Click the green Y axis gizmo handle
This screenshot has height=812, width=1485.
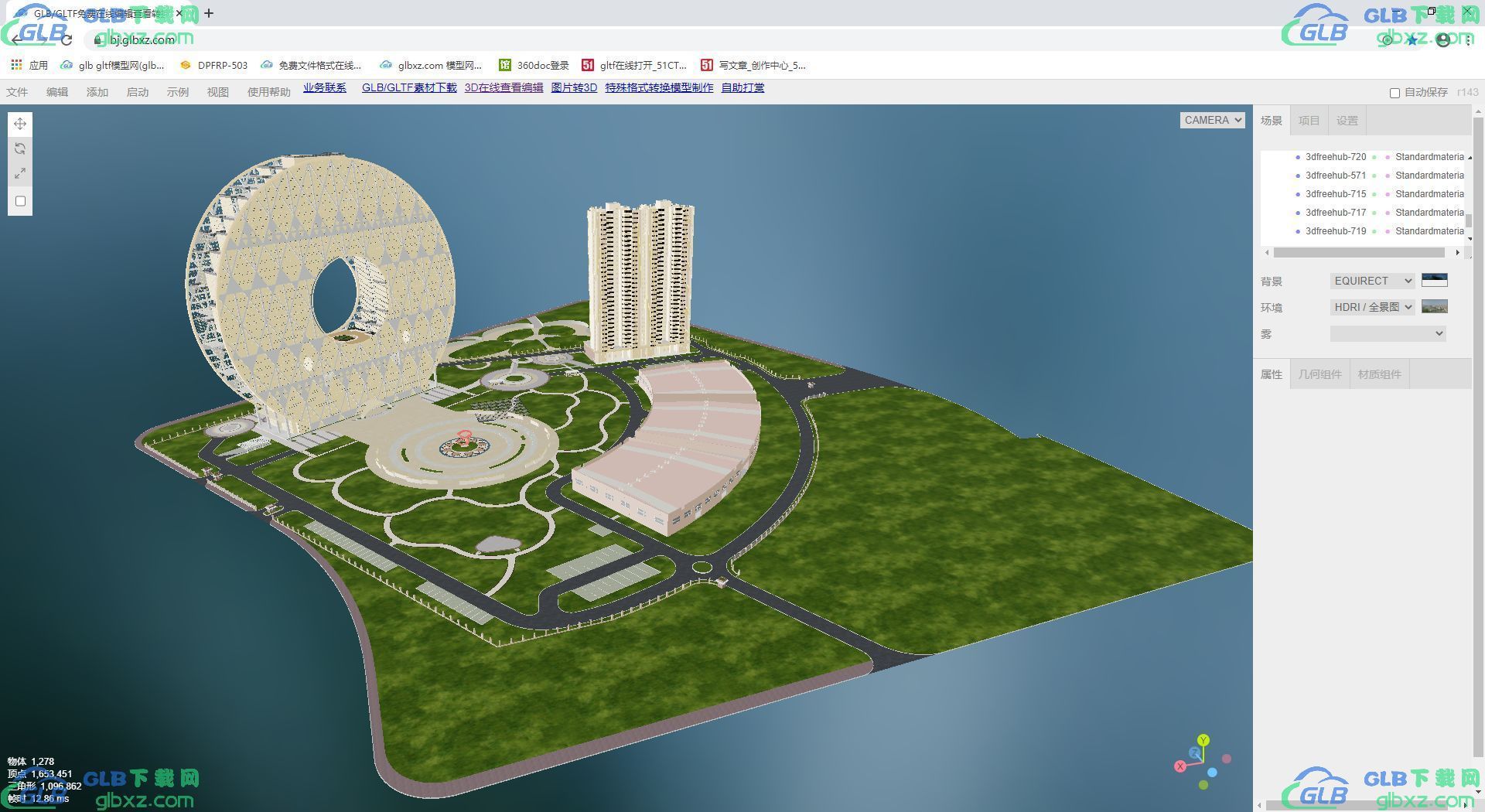1203,740
